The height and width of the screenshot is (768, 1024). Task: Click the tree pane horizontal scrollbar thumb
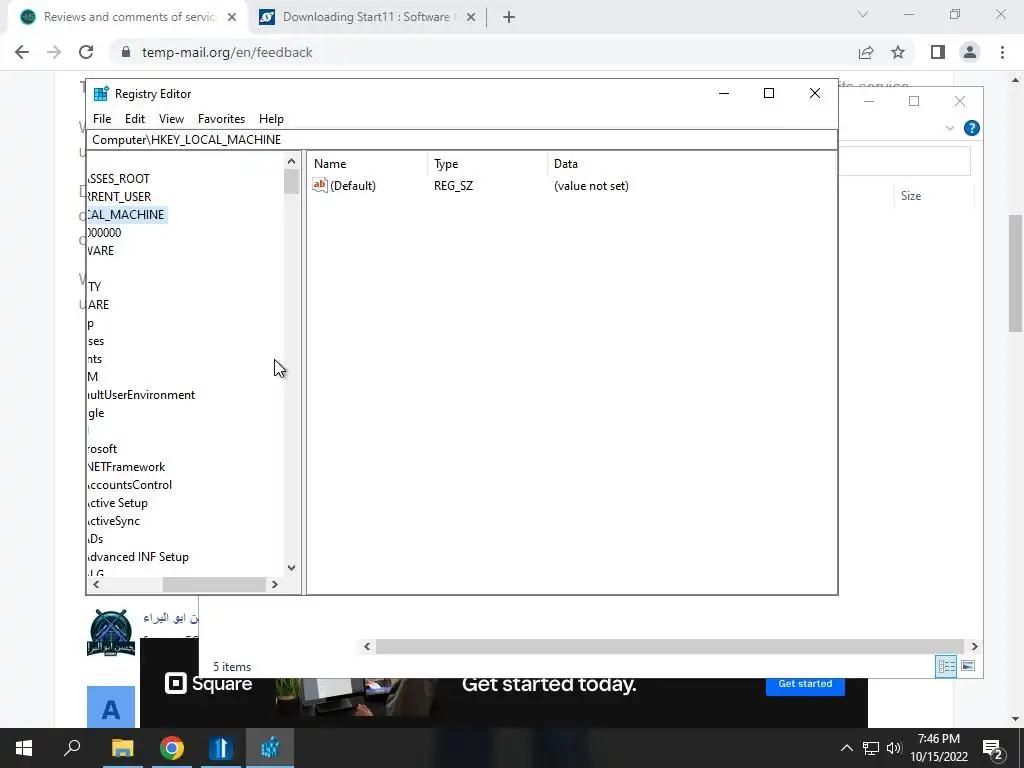(x=214, y=584)
